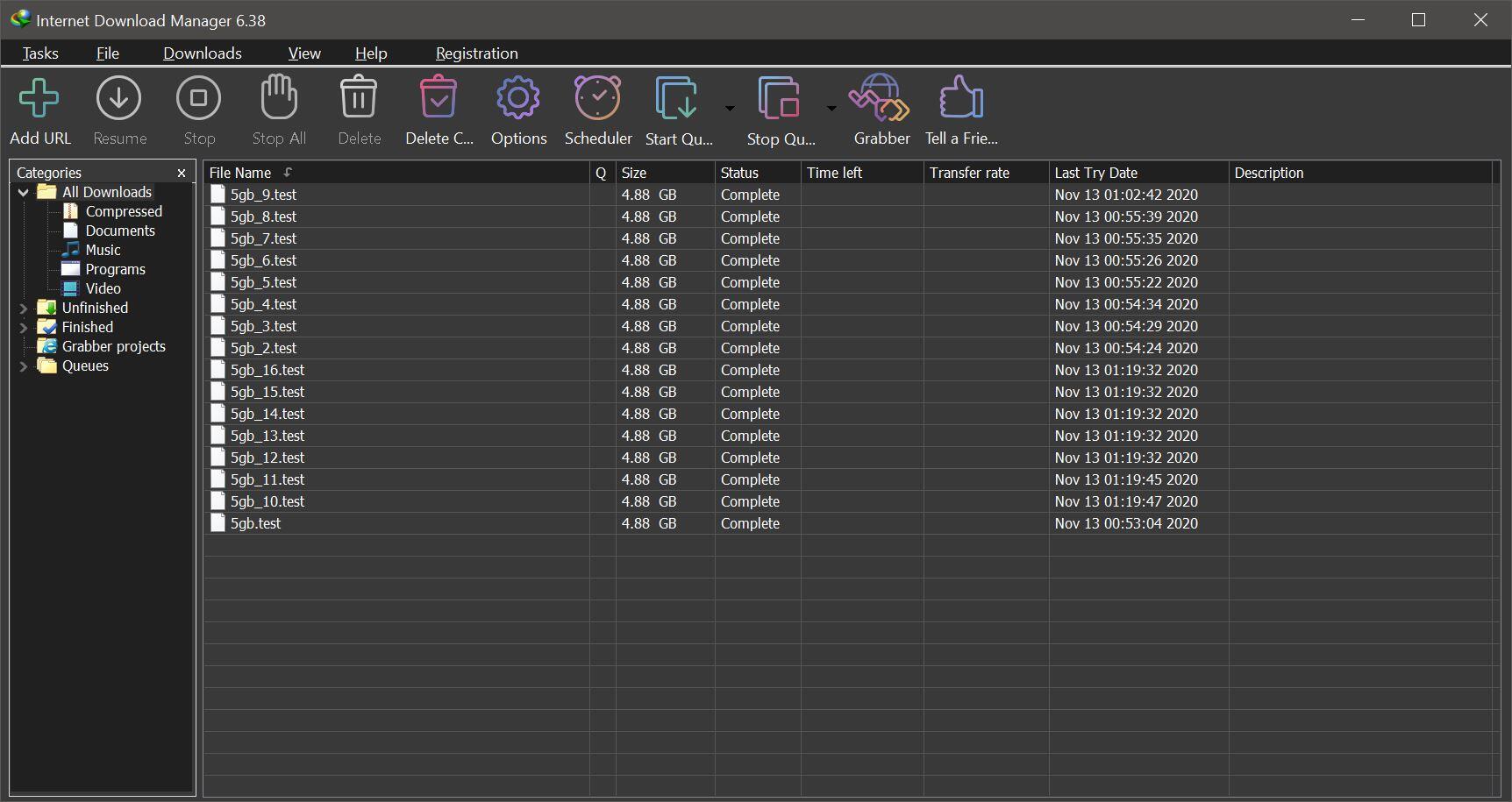
Task: Click the Music note category icon
Action: point(71,250)
